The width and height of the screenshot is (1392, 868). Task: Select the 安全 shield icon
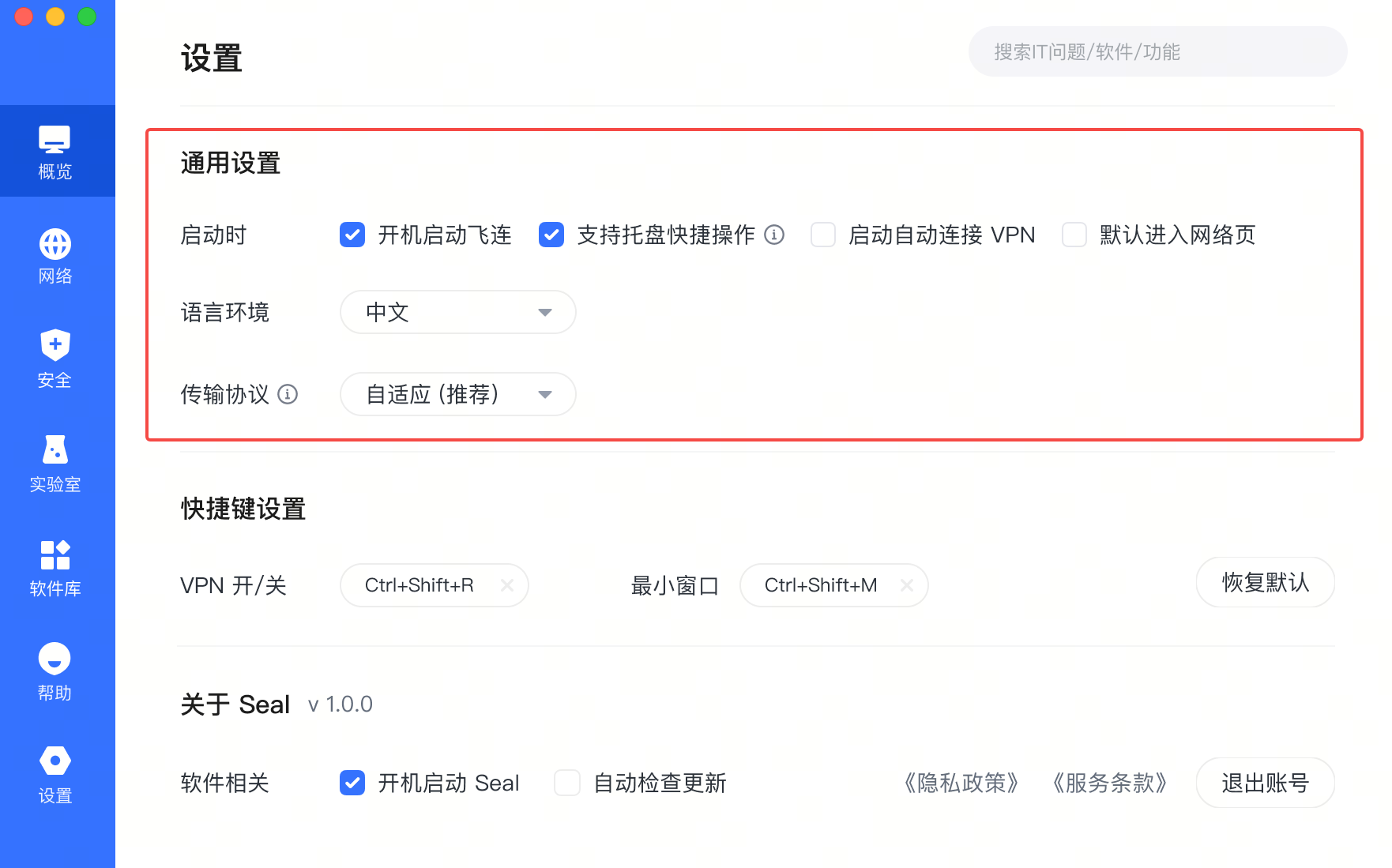pos(55,345)
